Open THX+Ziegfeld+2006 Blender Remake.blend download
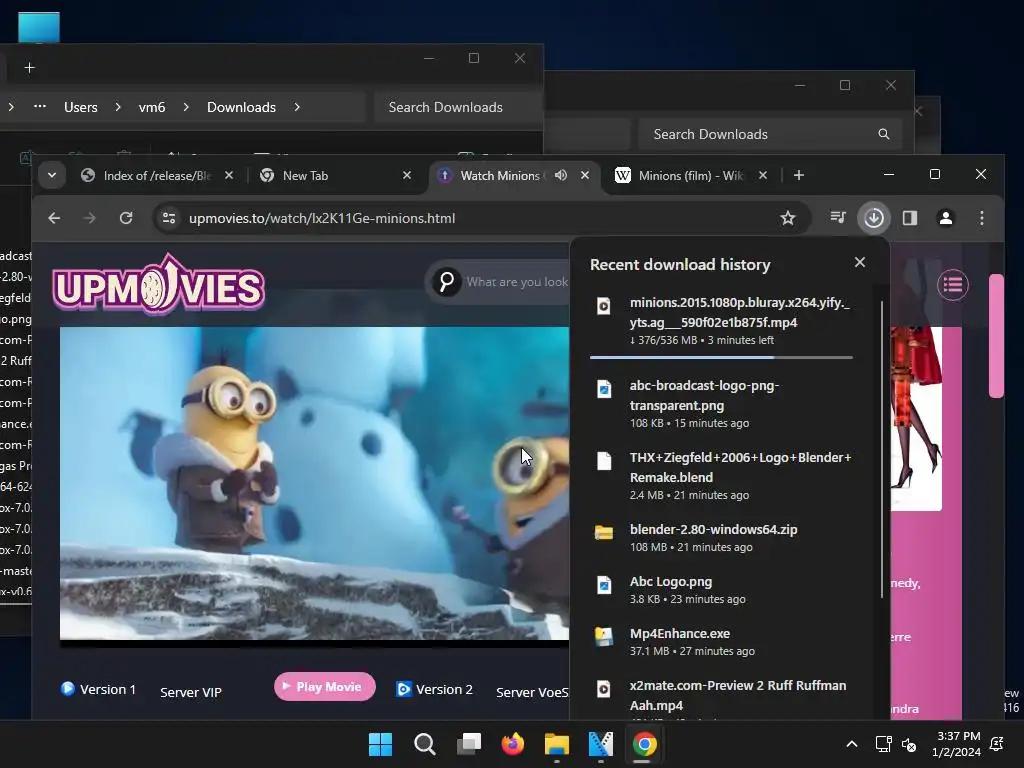 pyautogui.click(x=721, y=475)
